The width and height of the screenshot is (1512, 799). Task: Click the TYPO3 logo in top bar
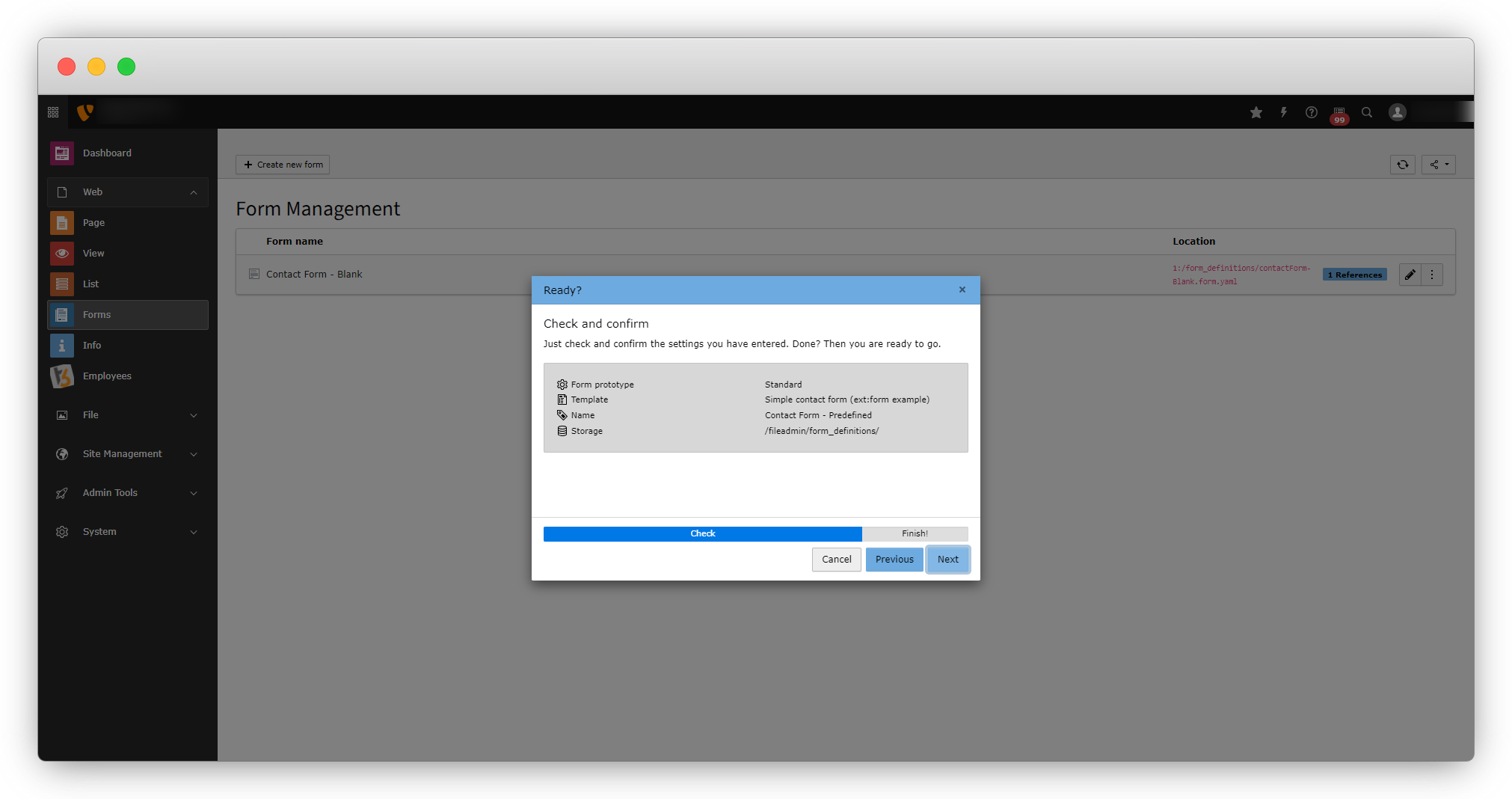point(85,112)
